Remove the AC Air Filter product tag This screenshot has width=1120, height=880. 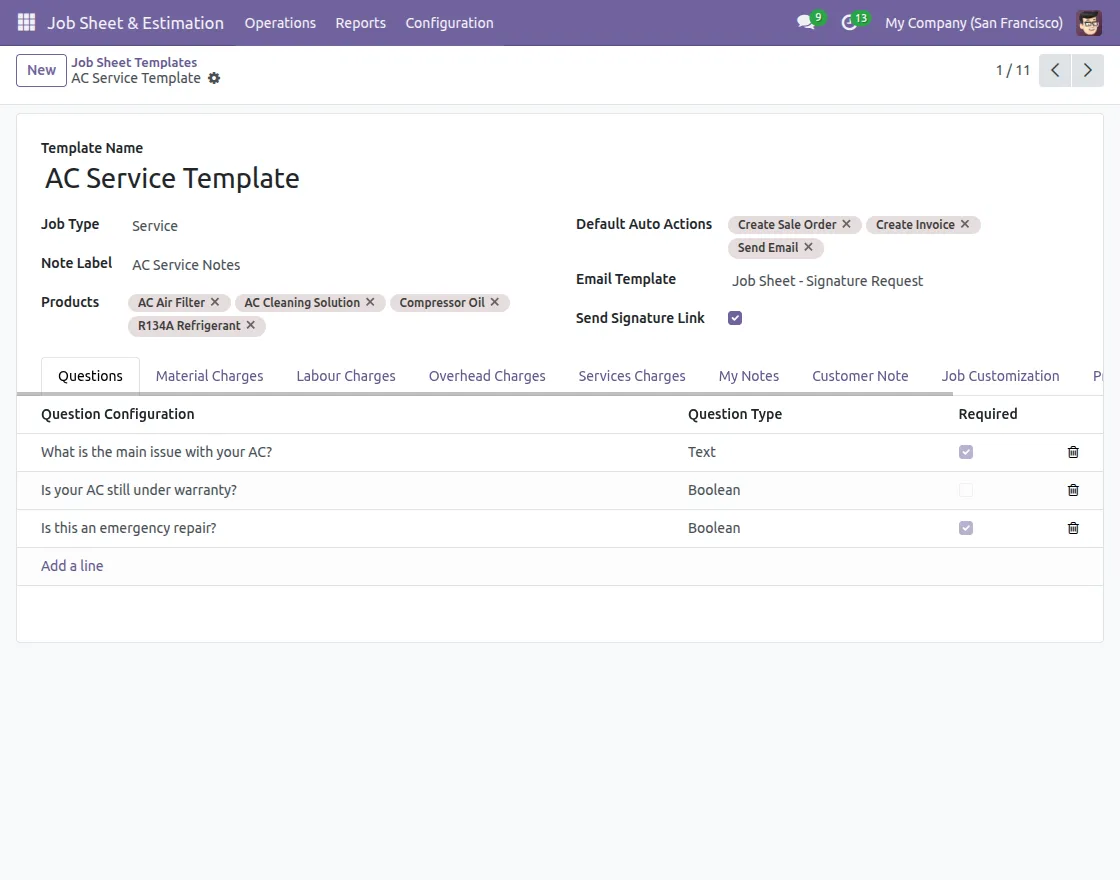click(215, 301)
